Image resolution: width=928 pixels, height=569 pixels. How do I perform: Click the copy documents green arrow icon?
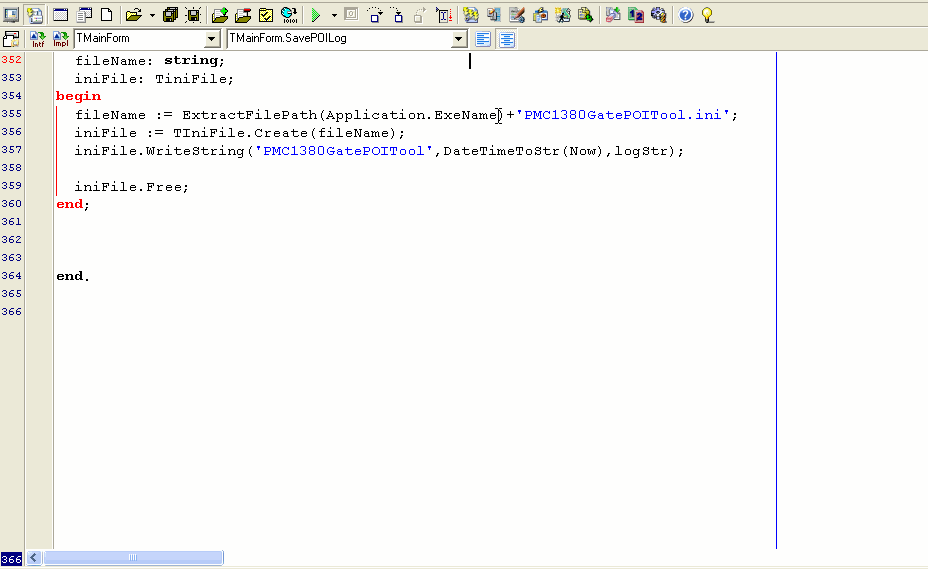tap(585, 15)
